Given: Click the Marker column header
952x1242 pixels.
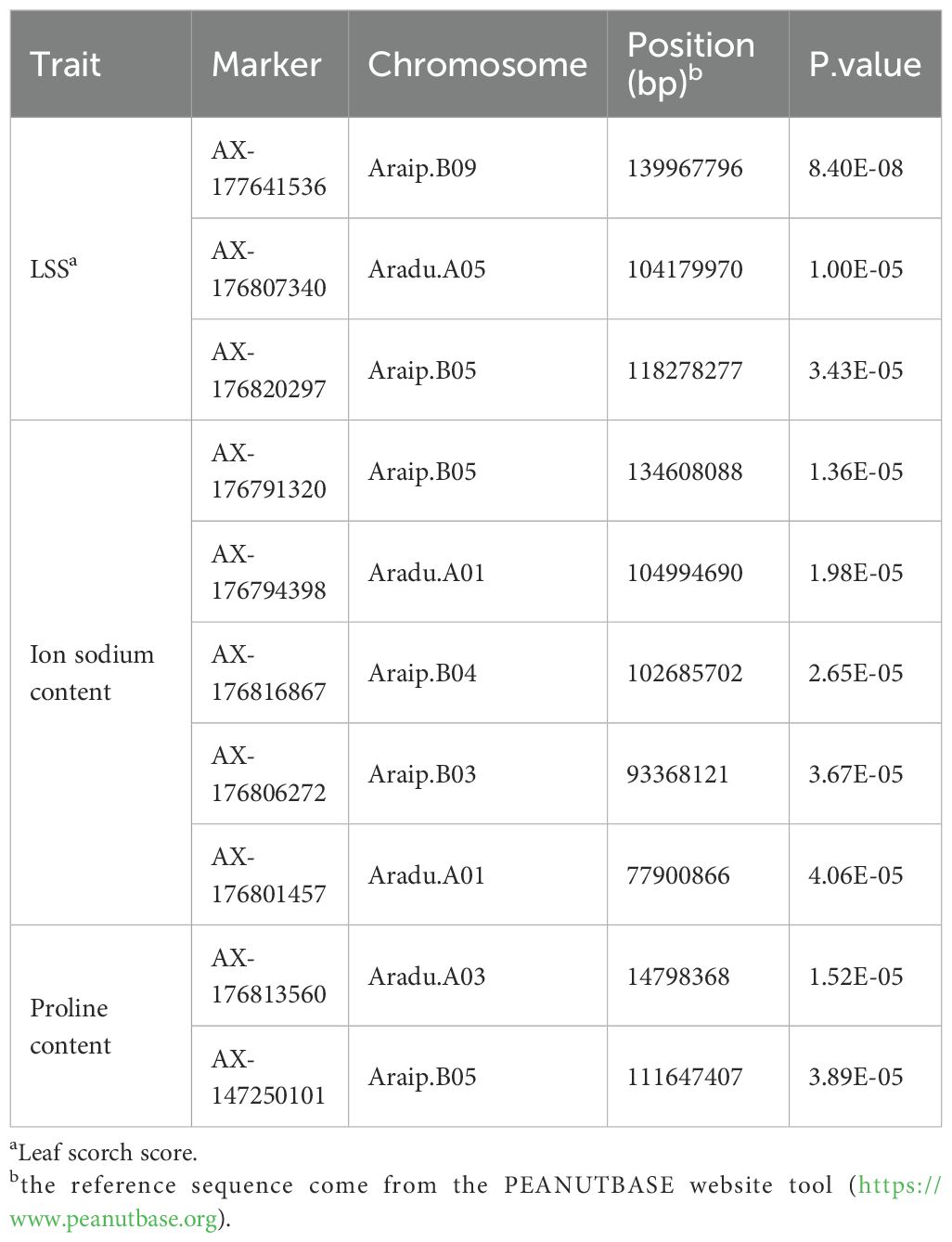Looking at the screenshot, I should click(266, 64).
